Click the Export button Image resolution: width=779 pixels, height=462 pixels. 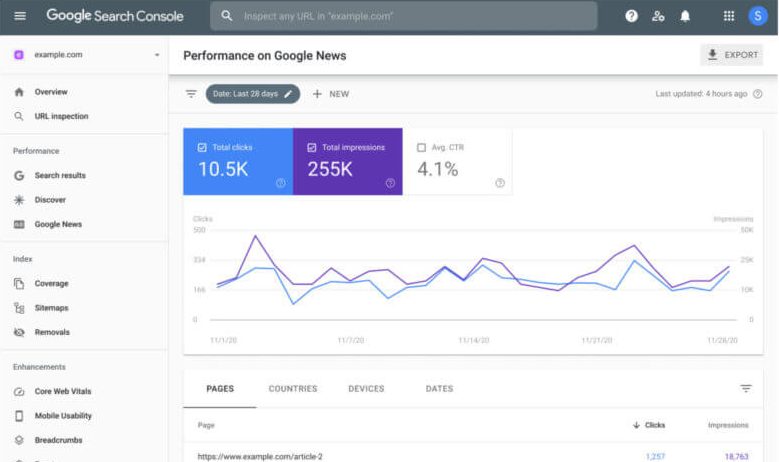[x=731, y=55]
